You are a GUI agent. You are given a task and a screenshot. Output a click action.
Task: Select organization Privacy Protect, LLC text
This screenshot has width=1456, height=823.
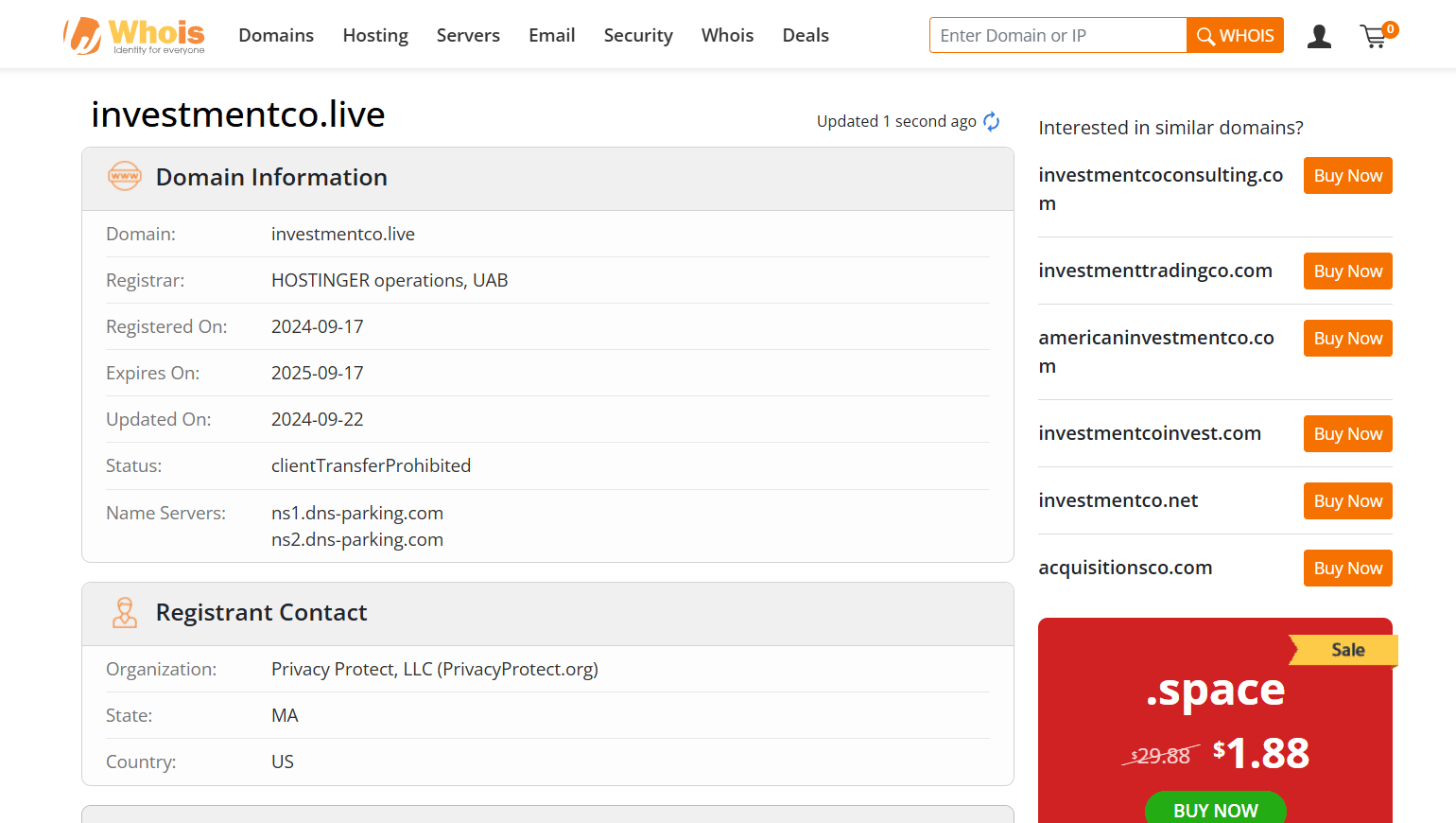[x=435, y=669]
